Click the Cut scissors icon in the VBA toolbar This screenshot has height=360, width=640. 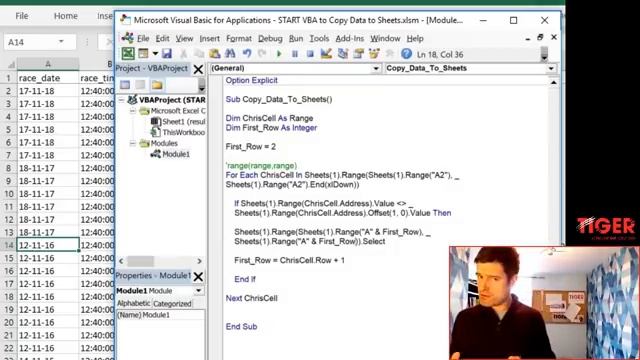click(x=184, y=53)
